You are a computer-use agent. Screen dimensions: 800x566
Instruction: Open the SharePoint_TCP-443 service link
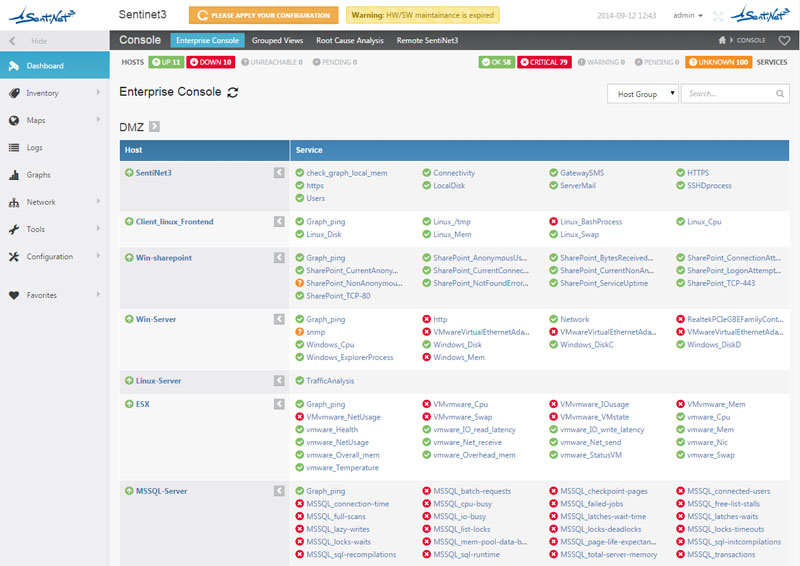(x=720, y=283)
